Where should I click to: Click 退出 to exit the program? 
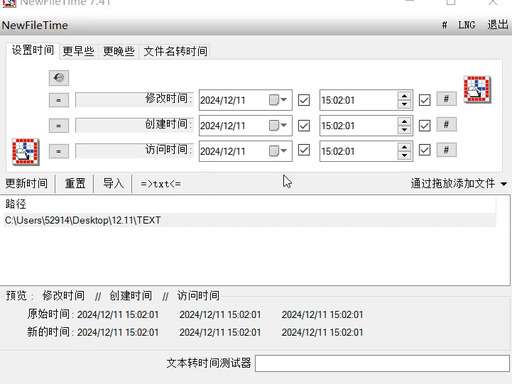click(x=498, y=25)
